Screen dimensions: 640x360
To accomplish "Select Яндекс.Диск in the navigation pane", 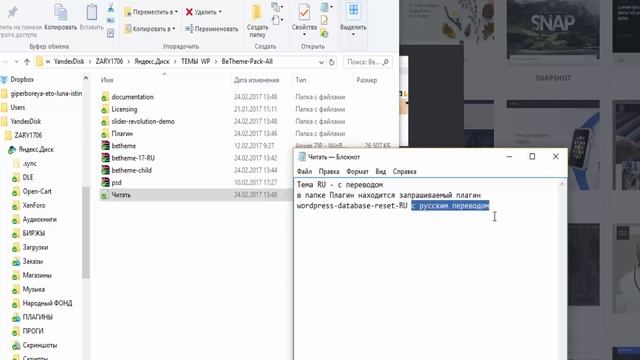I will [36, 149].
